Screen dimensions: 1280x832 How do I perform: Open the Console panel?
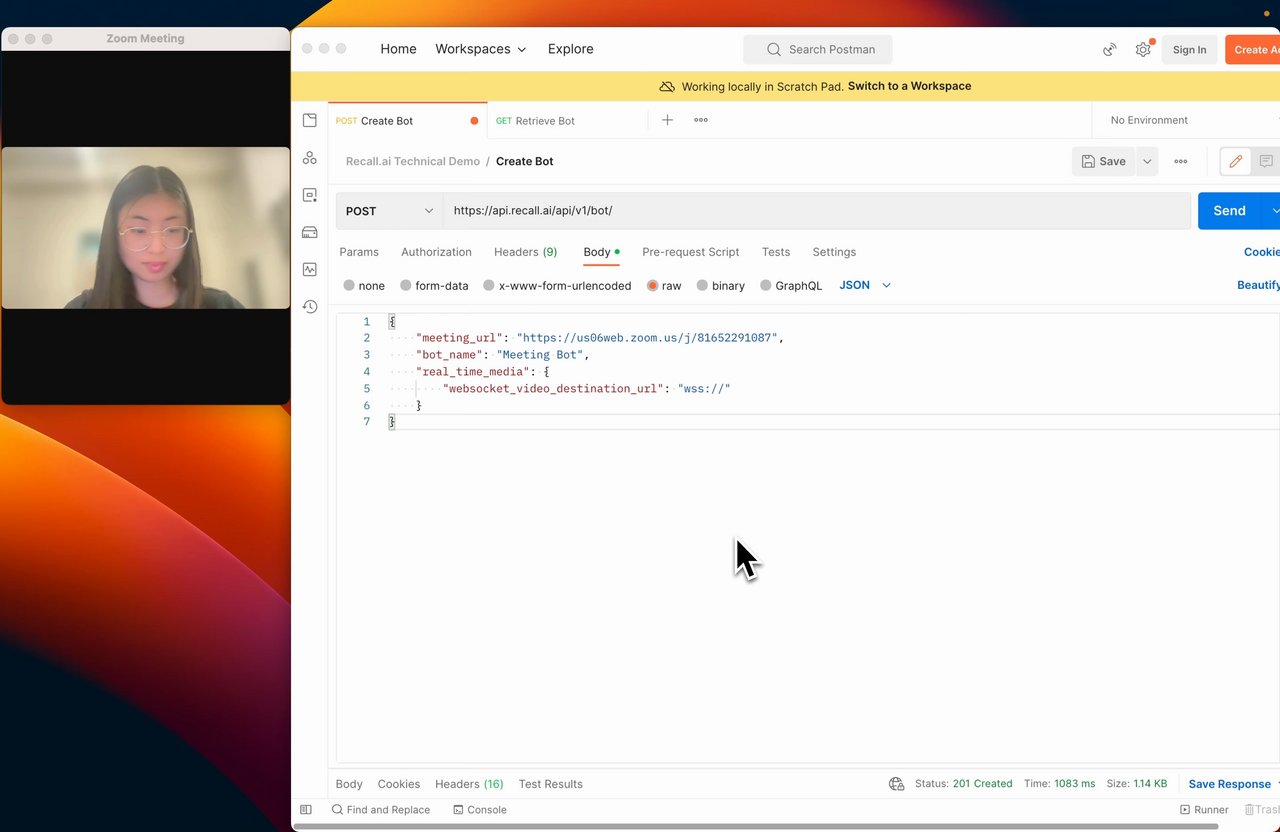click(480, 810)
